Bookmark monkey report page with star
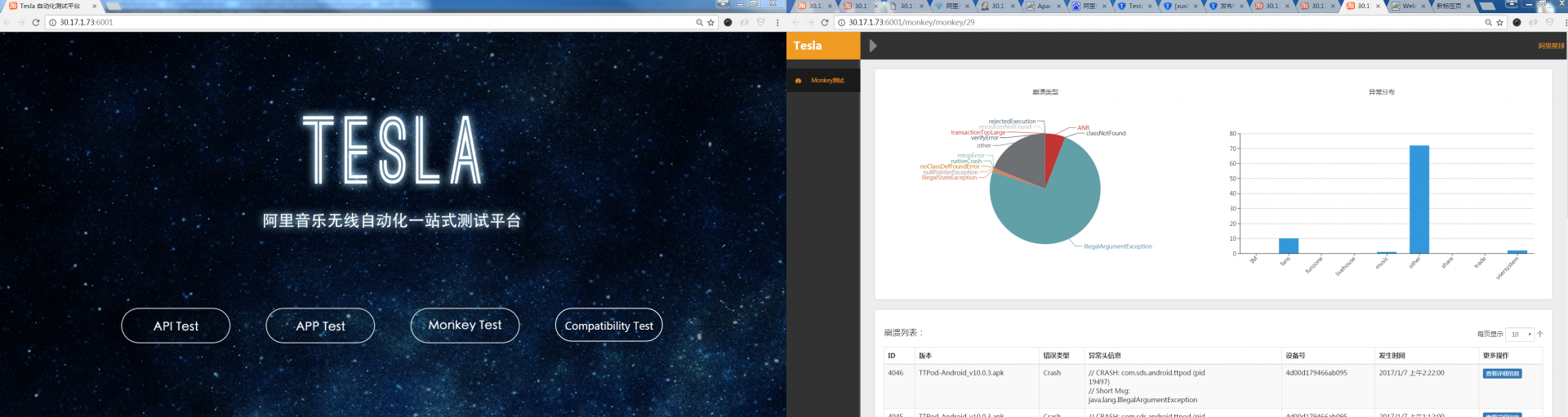Viewport: 1568px width, 417px height. coord(1499,22)
